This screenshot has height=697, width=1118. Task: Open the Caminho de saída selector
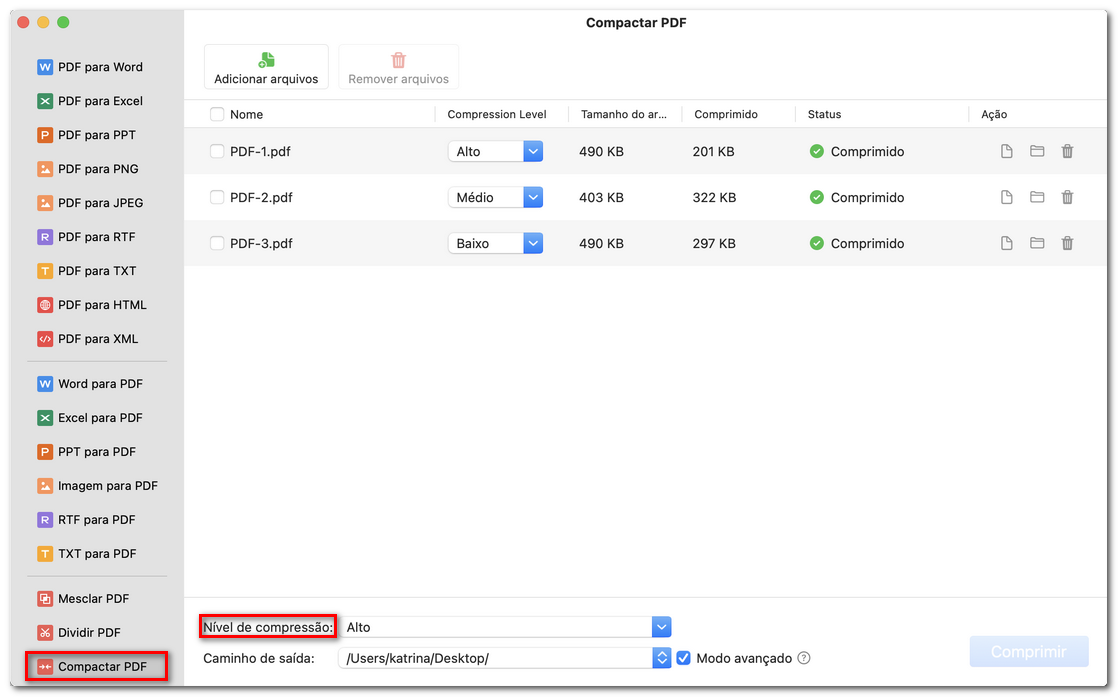661,658
